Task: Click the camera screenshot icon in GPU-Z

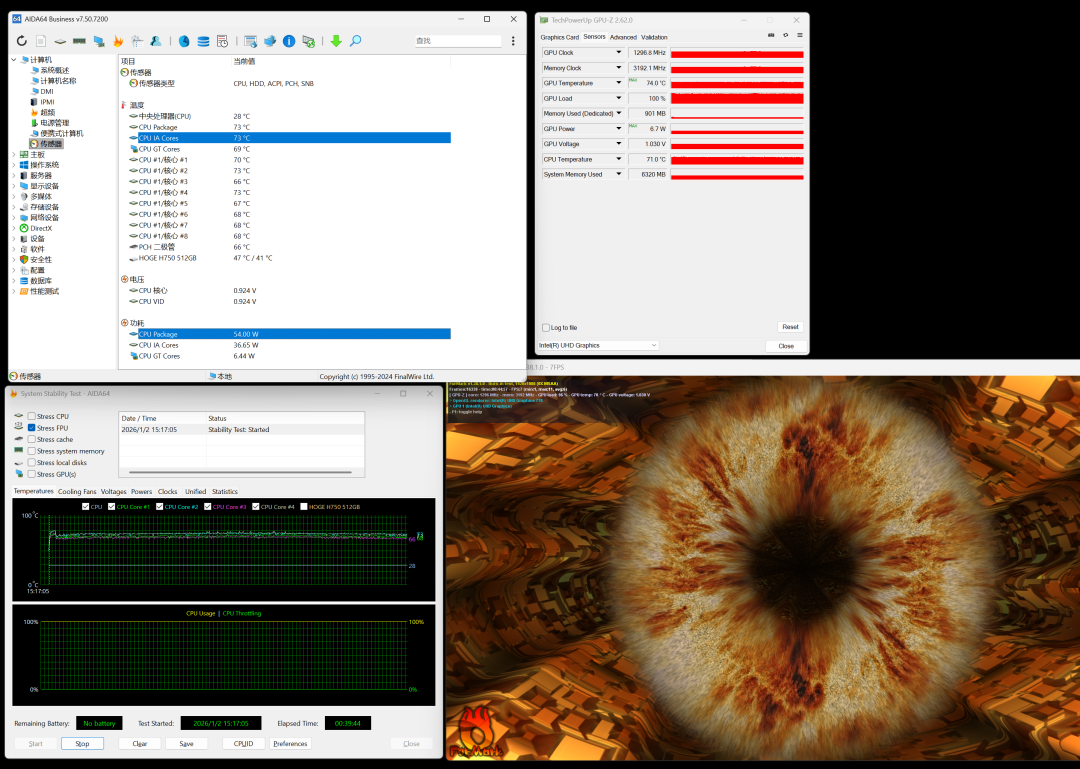Action: [x=771, y=35]
